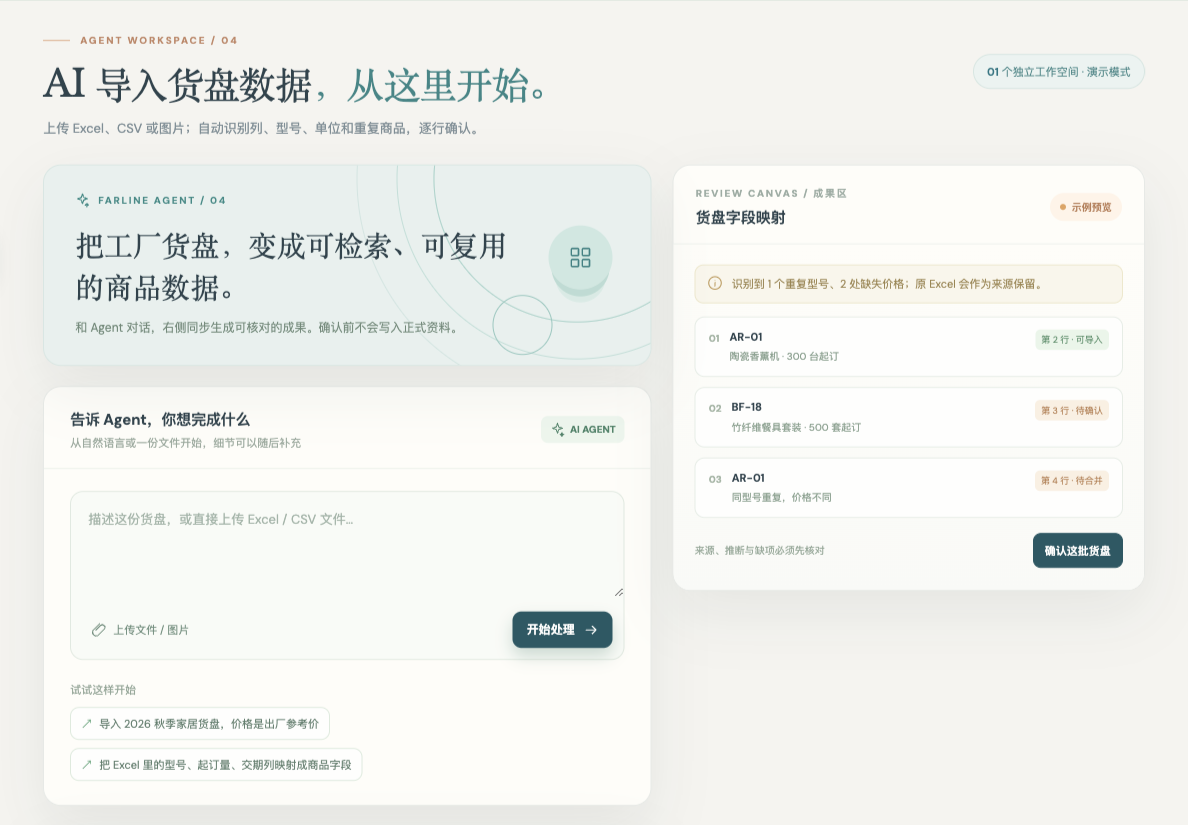Viewport: 1188px width, 825px height.
Task: Click the 确认这批货盘 button
Action: click(1077, 551)
